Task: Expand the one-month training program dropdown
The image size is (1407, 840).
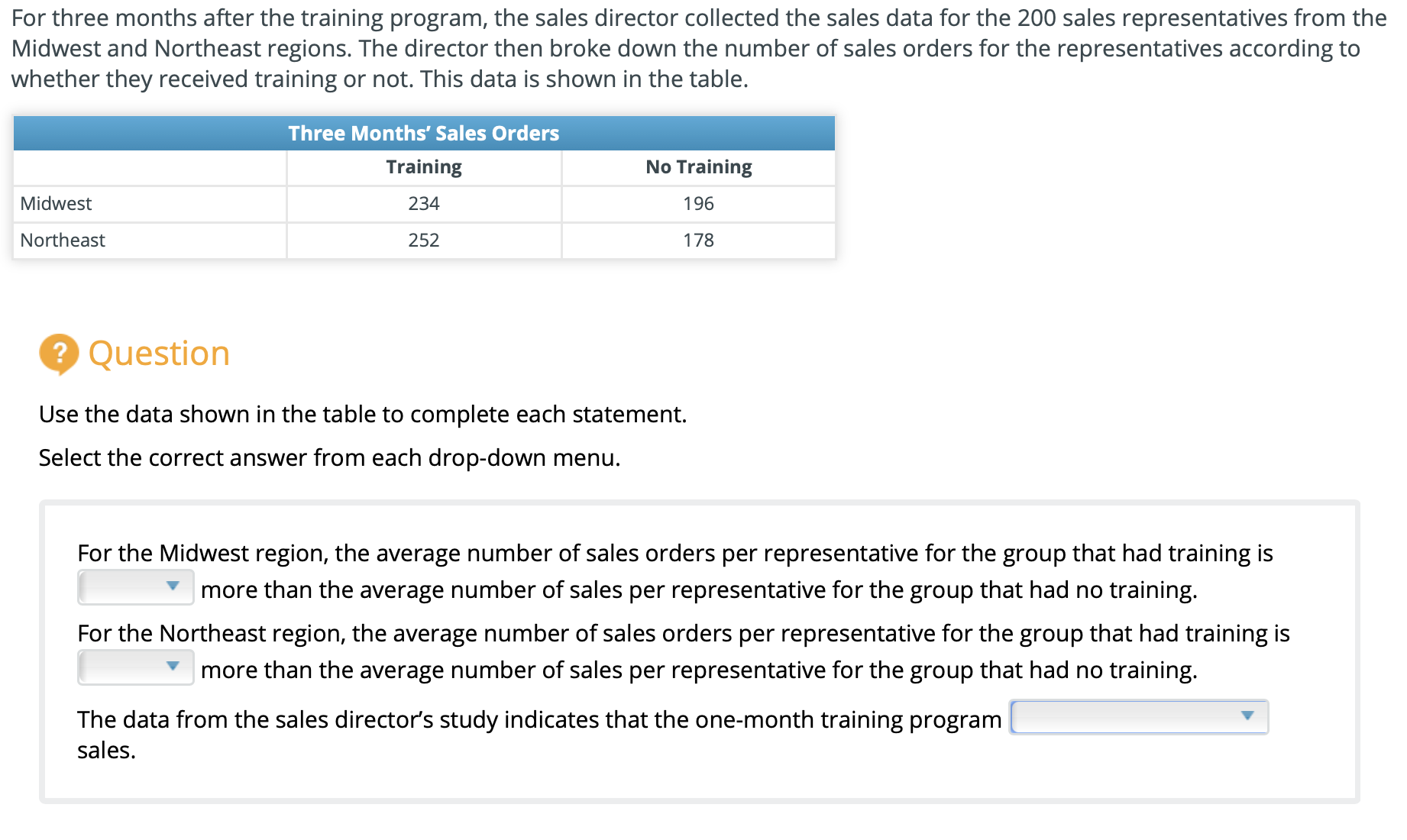Action: pyautogui.click(x=1138, y=717)
